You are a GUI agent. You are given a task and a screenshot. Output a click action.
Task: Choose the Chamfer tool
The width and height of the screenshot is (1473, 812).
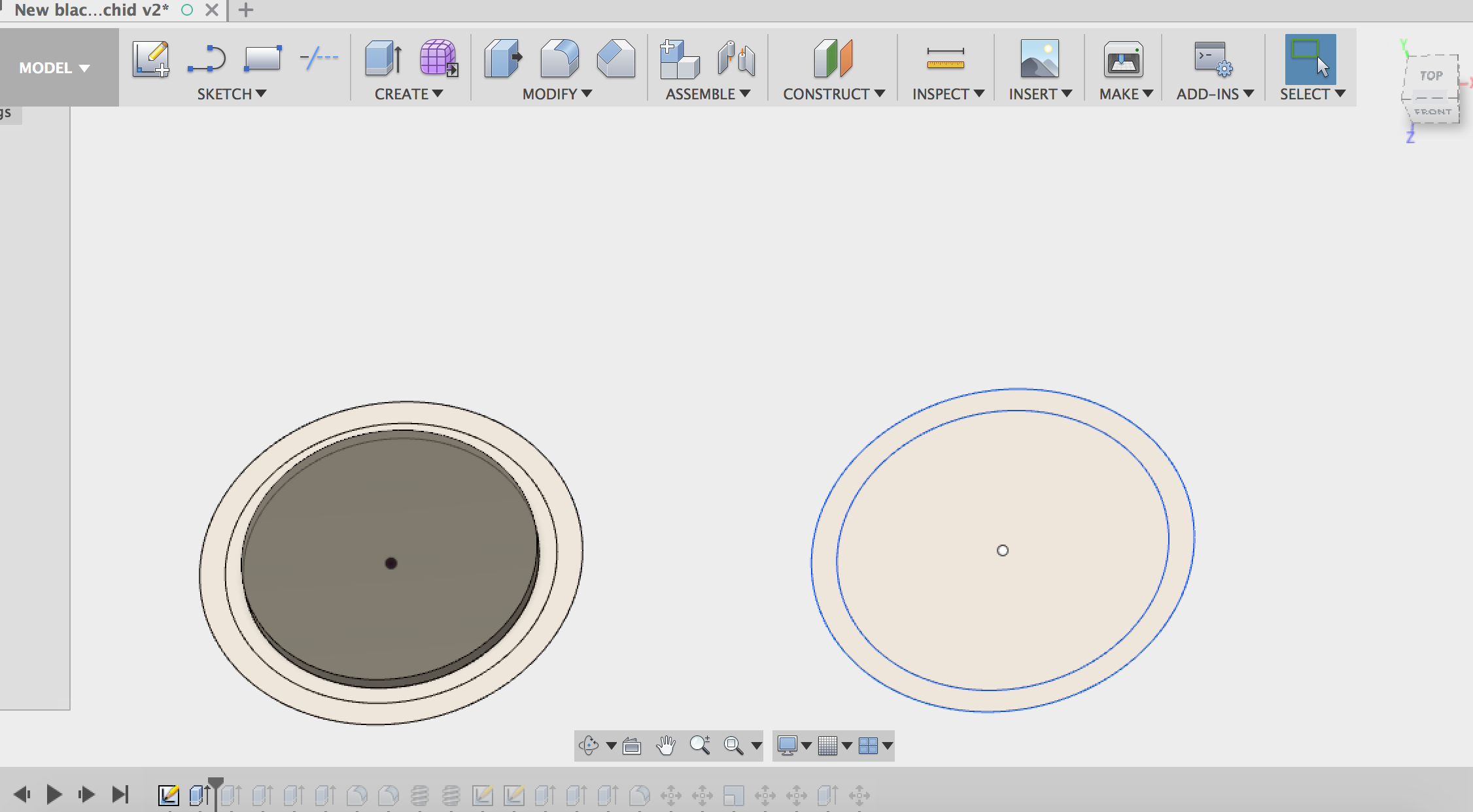coord(616,58)
